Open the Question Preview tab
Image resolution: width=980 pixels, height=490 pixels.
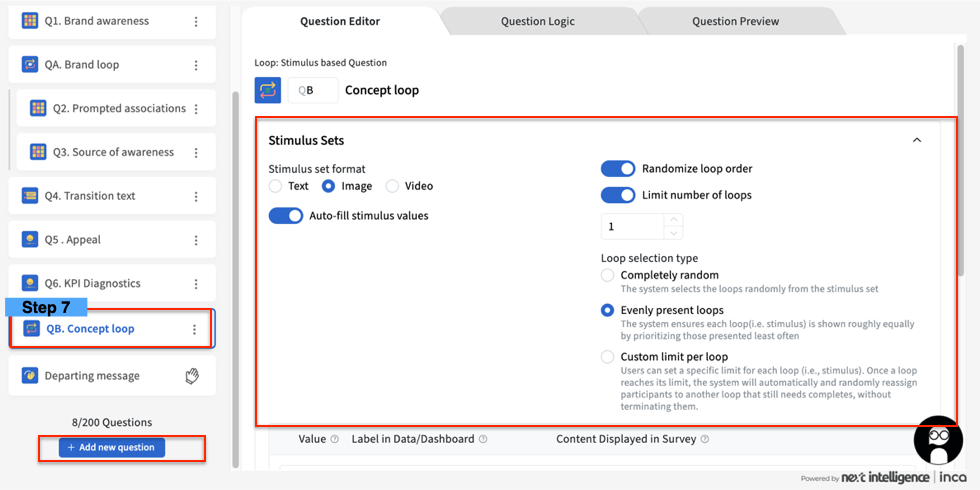coord(735,21)
